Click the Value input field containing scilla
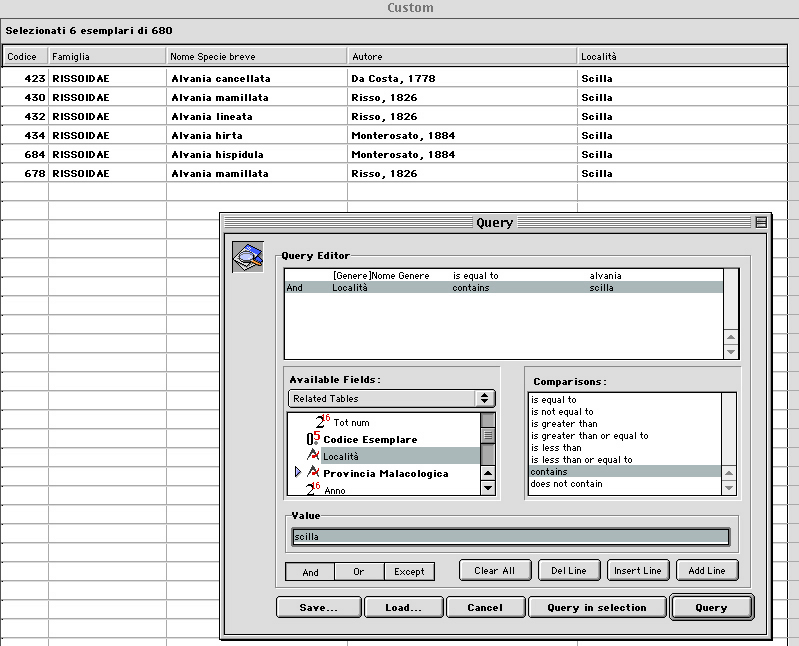 point(511,536)
